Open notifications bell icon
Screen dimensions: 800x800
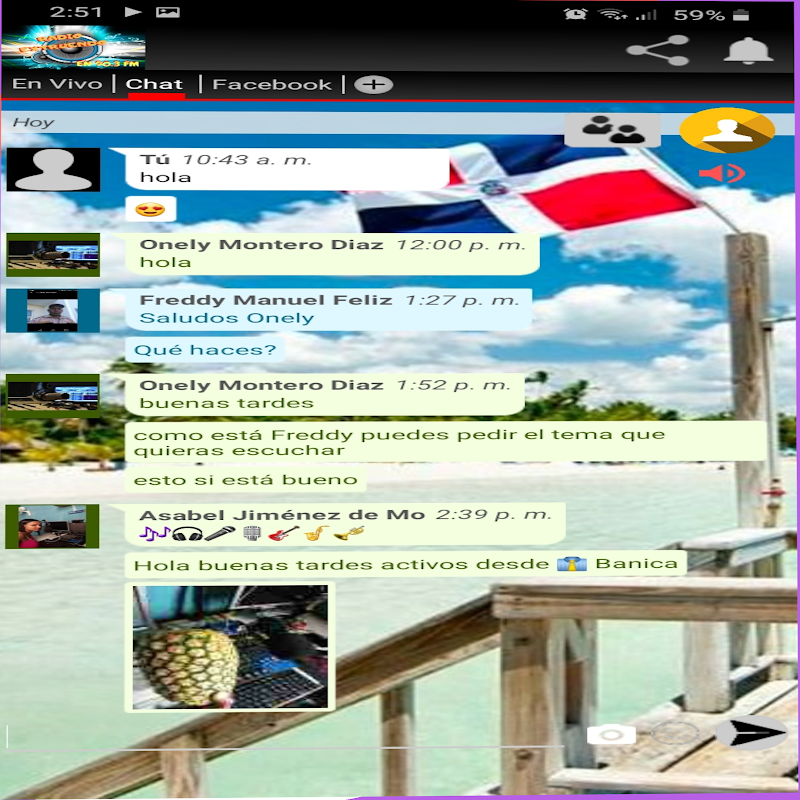pos(748,51)
